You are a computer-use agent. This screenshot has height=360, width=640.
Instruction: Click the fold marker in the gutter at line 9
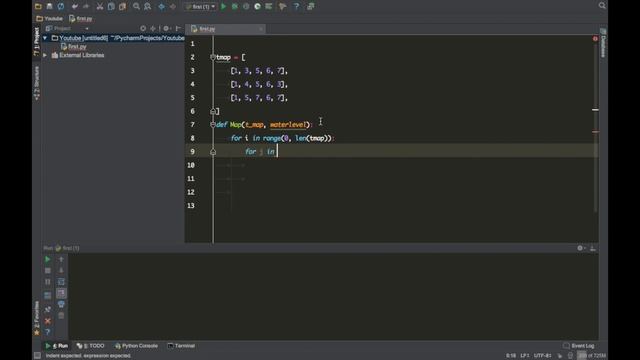[x=213, y=152]
